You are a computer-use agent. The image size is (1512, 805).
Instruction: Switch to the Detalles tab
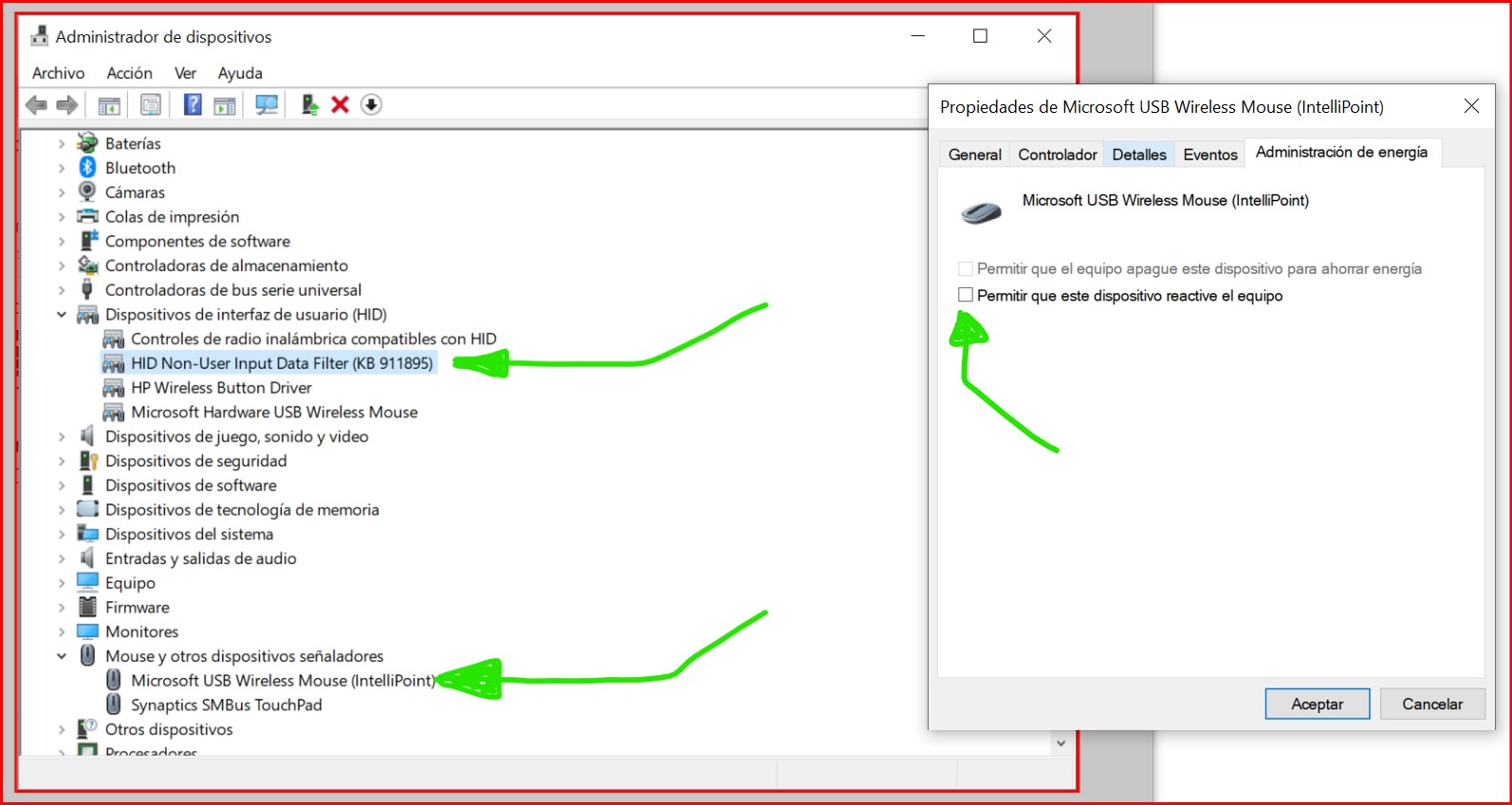pos(1138,155)
